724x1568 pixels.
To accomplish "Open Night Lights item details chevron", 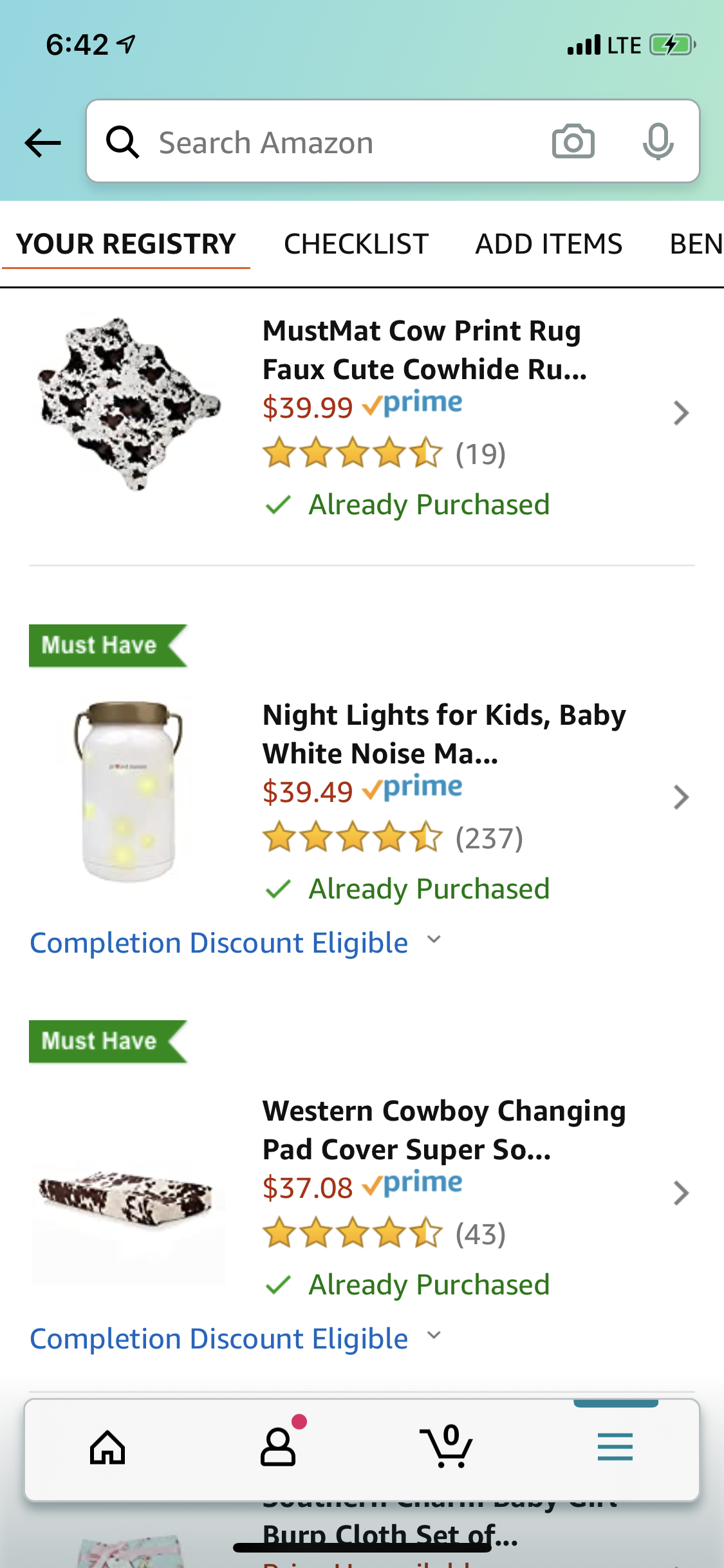I will (680, 798).
